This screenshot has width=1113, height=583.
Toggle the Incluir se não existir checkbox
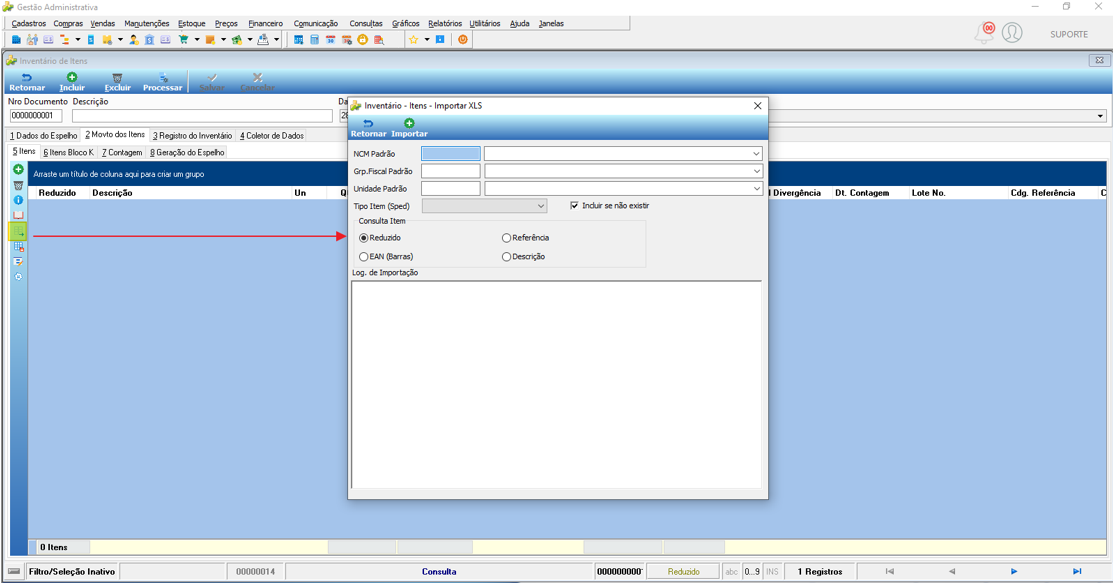coord(574,206)
